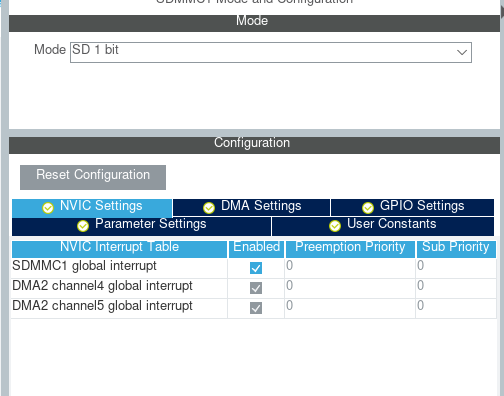Open the DMA Settings tab

click(x=252, y=207)
